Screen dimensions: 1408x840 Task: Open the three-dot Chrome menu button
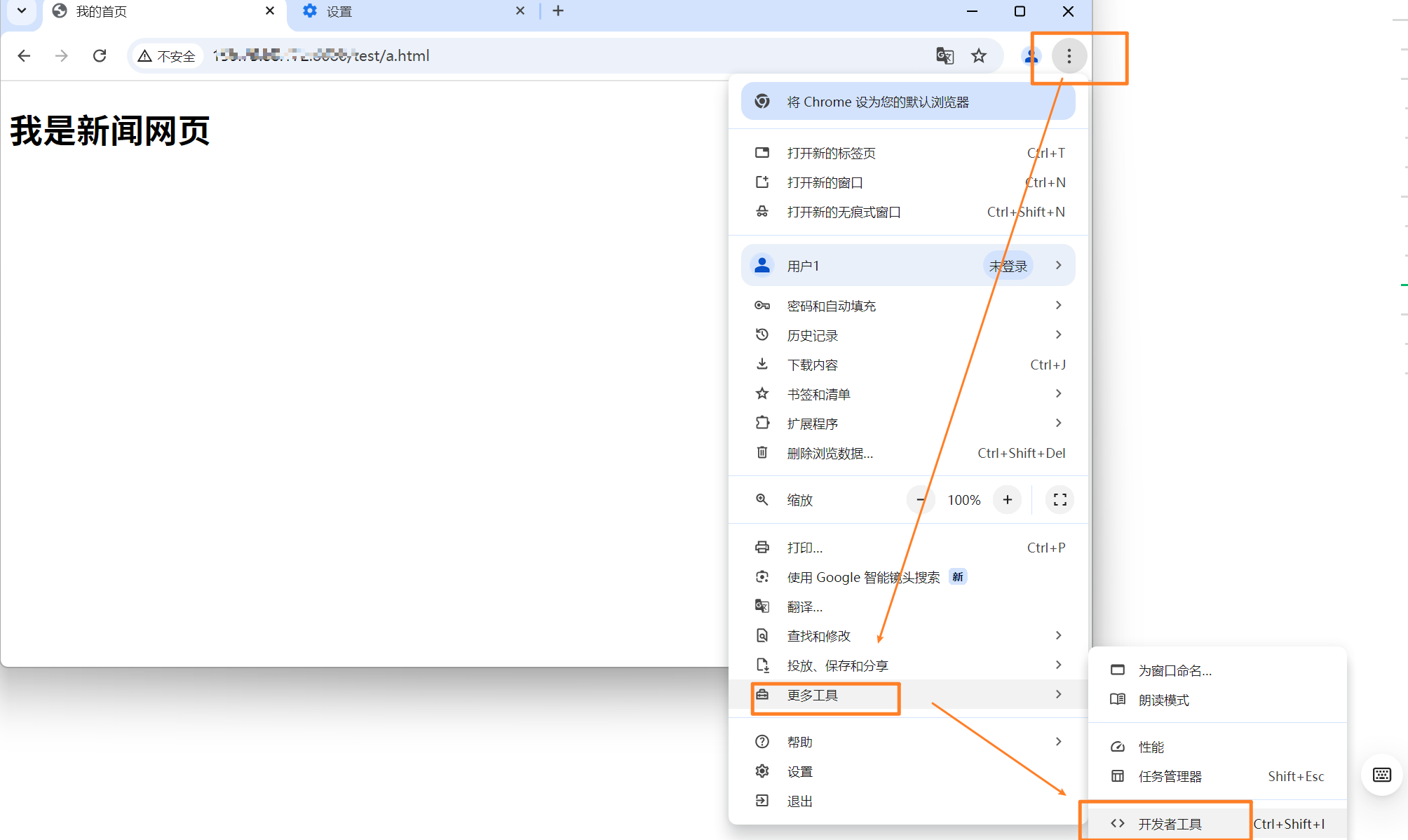click(1069, 56)
